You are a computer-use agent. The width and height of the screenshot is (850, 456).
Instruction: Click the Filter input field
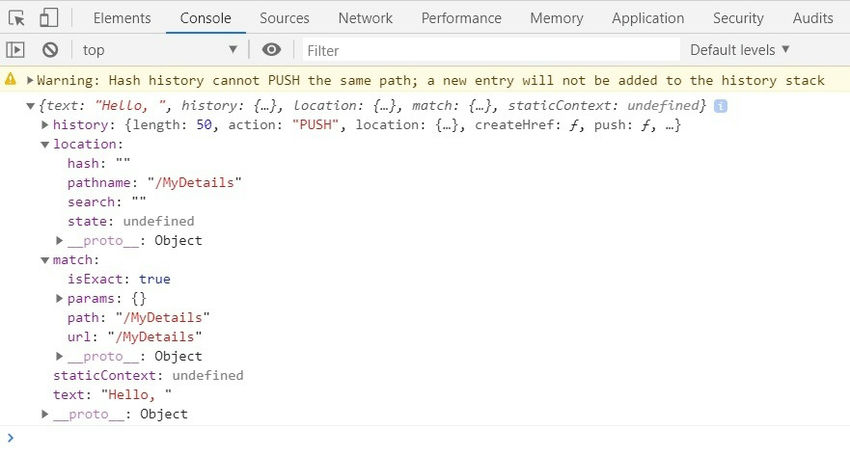(x=490, y=50)
